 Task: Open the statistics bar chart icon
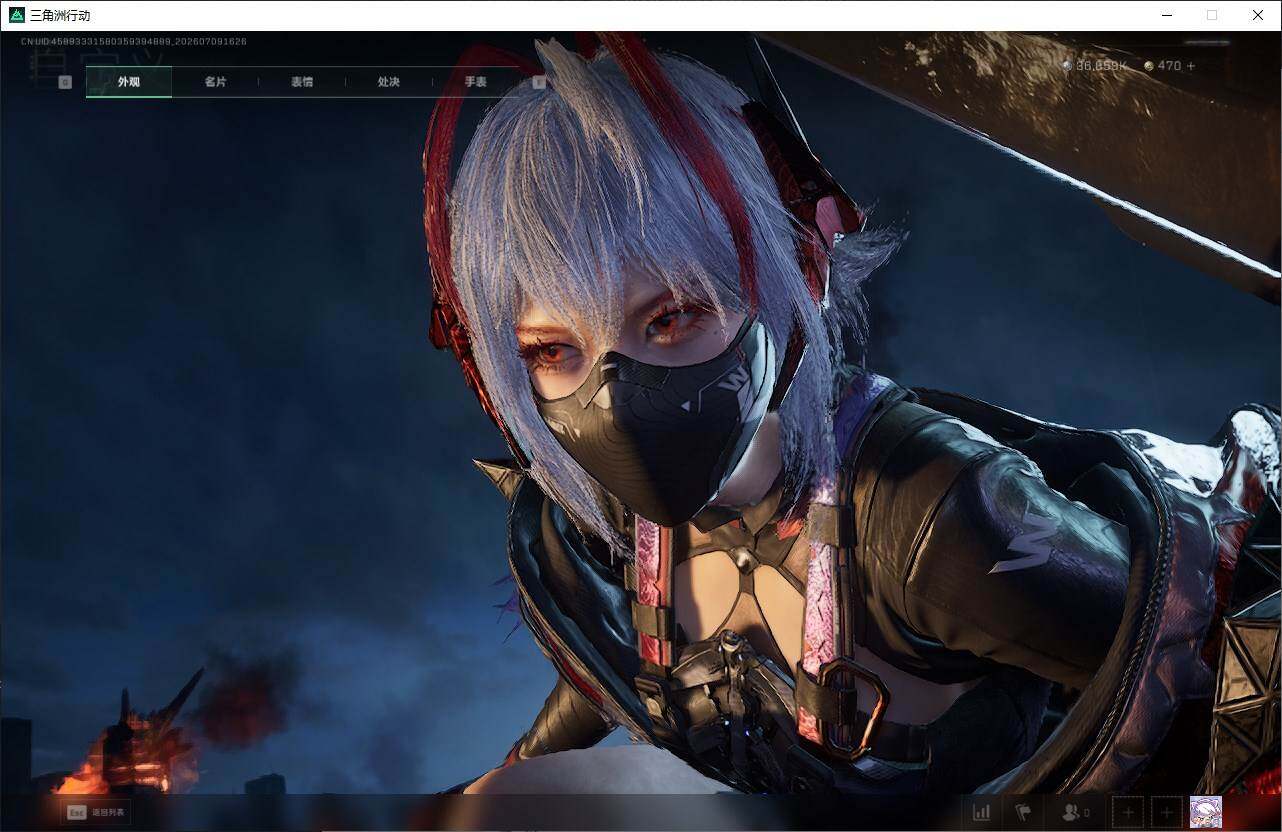click(982, 813)
